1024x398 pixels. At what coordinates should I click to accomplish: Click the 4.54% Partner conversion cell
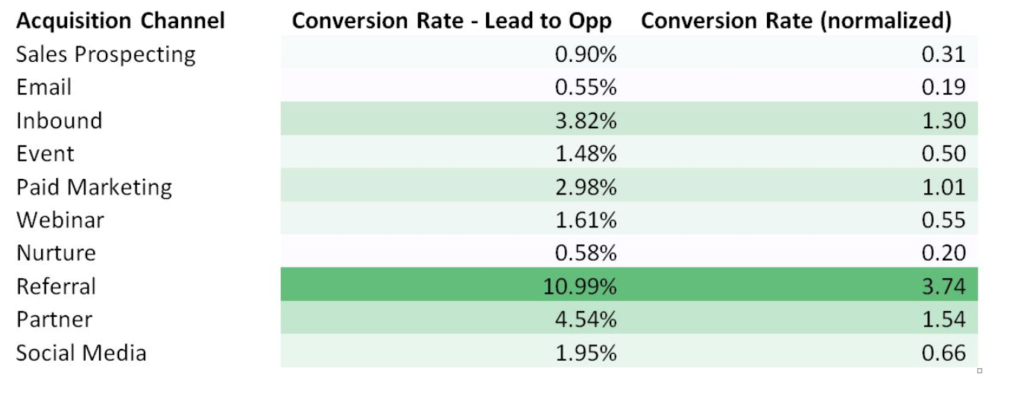coord(449,320)
